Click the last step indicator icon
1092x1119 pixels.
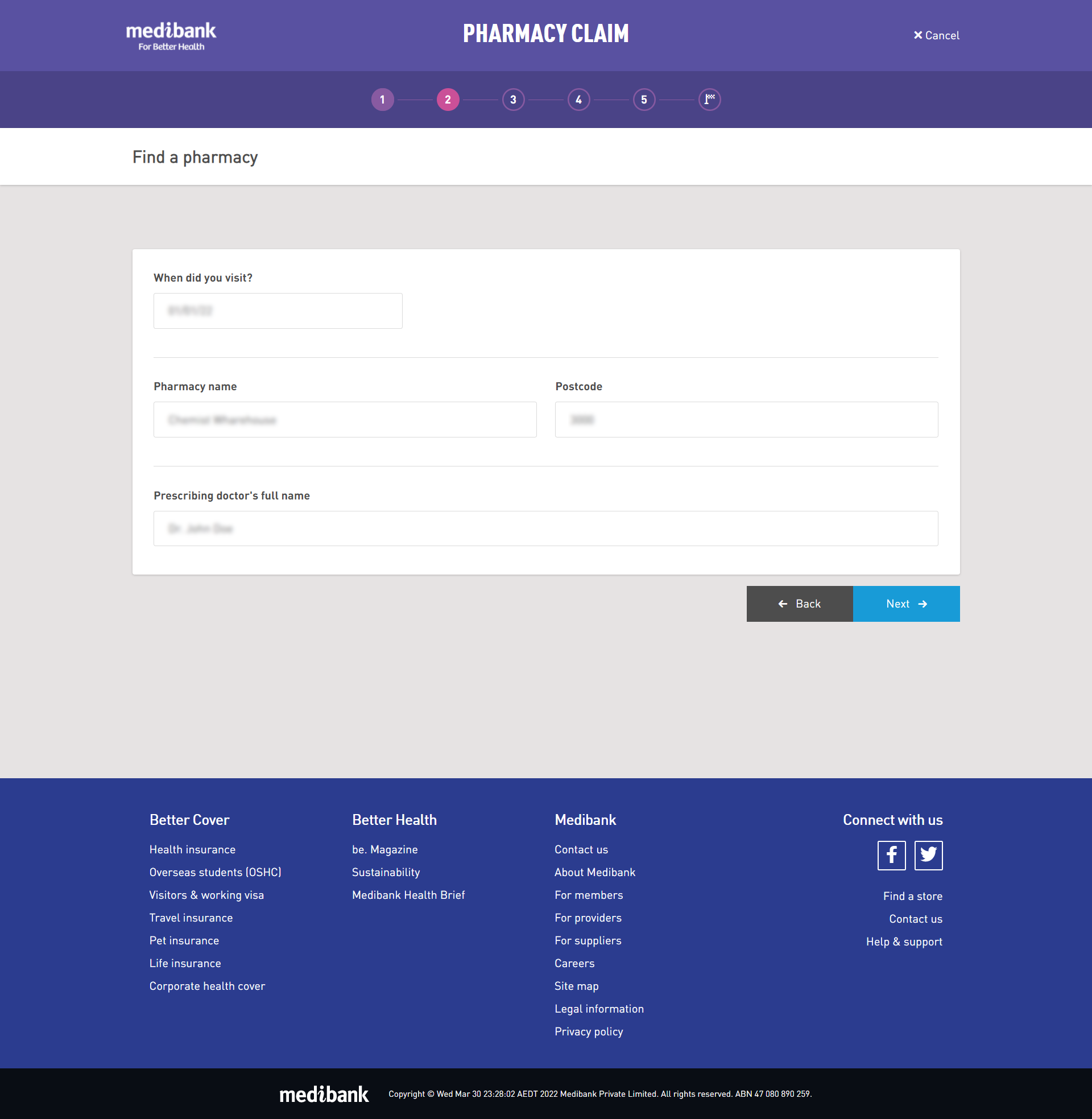click(x=711, y=99)
